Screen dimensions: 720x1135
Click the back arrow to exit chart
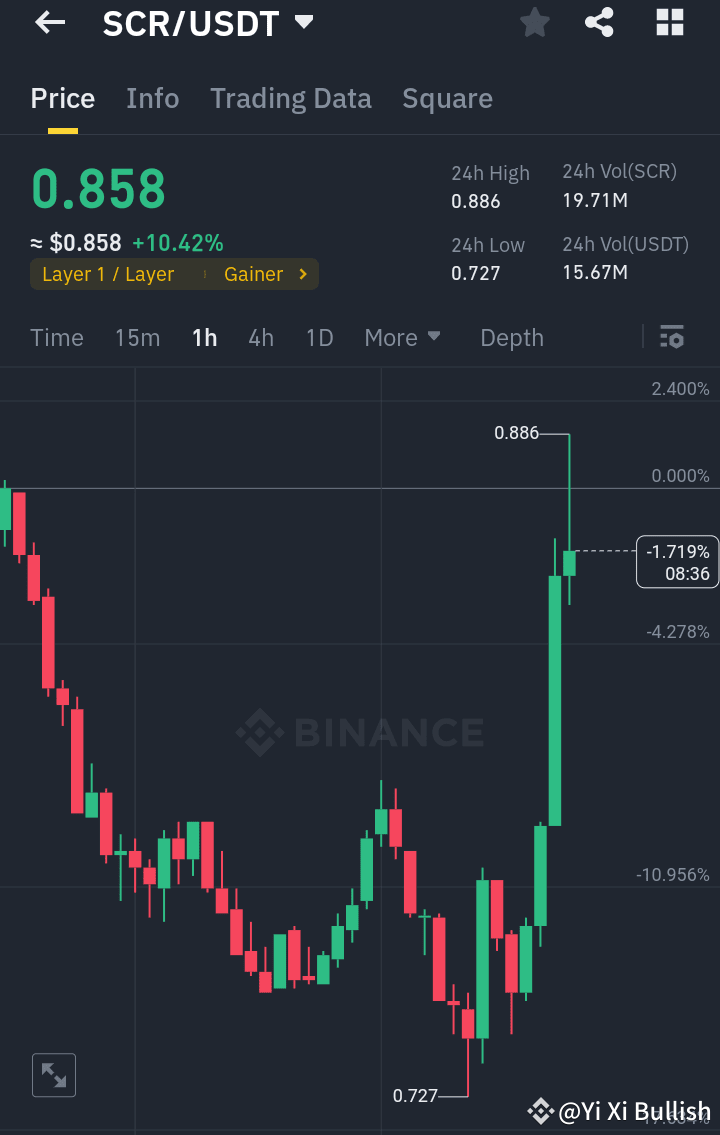(49, 22)
